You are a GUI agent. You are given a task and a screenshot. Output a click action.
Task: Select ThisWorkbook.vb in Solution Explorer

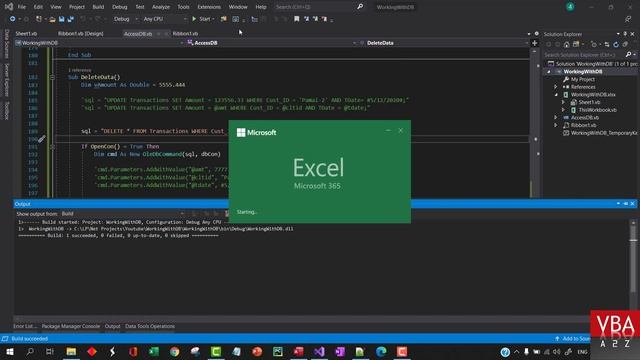click(x=598, y=110)
